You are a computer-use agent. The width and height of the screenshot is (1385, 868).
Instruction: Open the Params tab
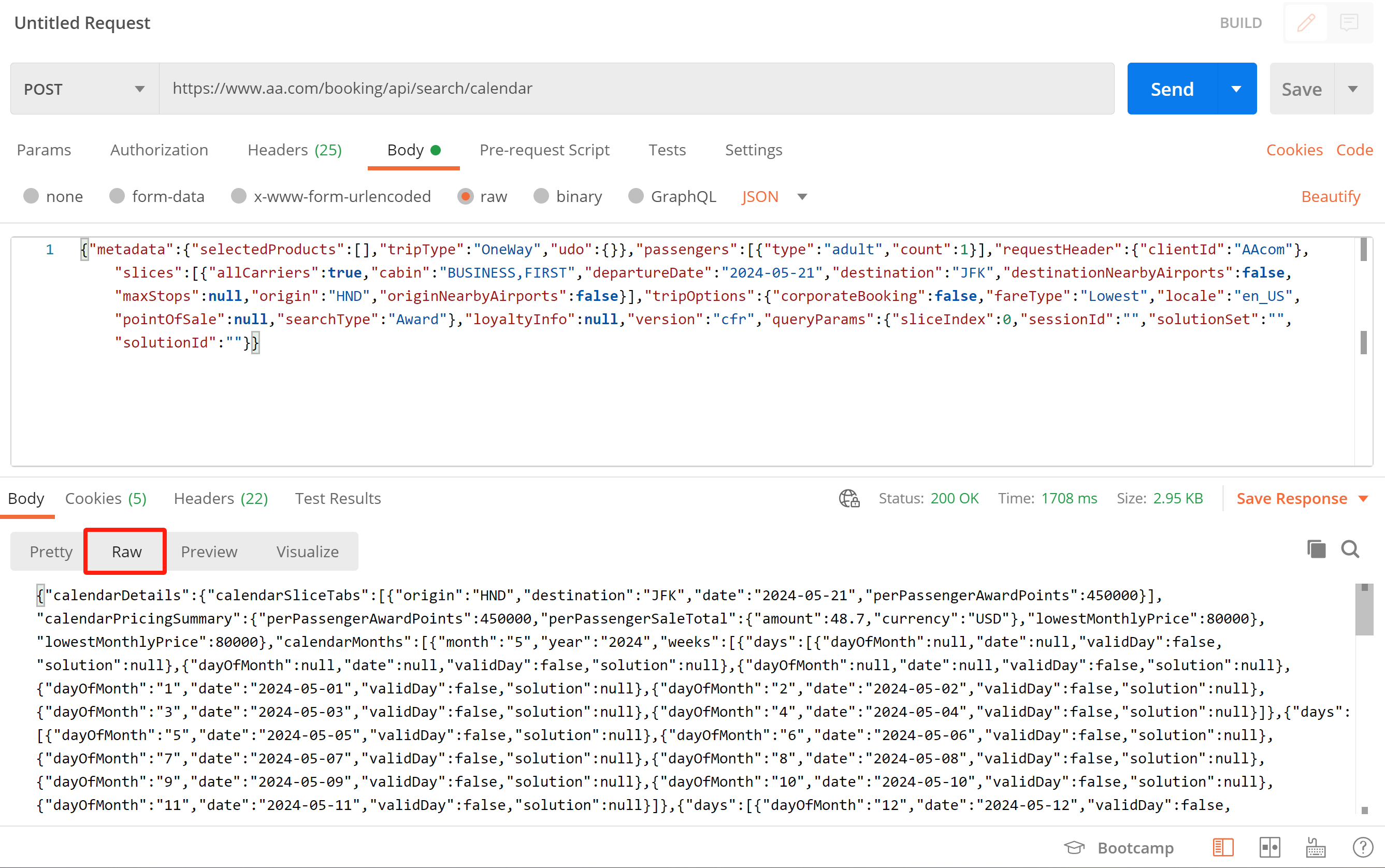coord(44,150)
